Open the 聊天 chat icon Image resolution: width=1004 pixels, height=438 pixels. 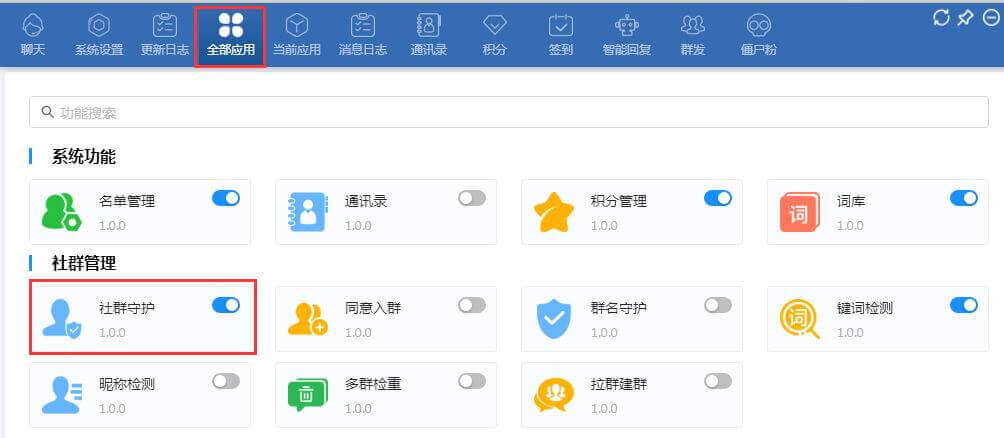33,33
